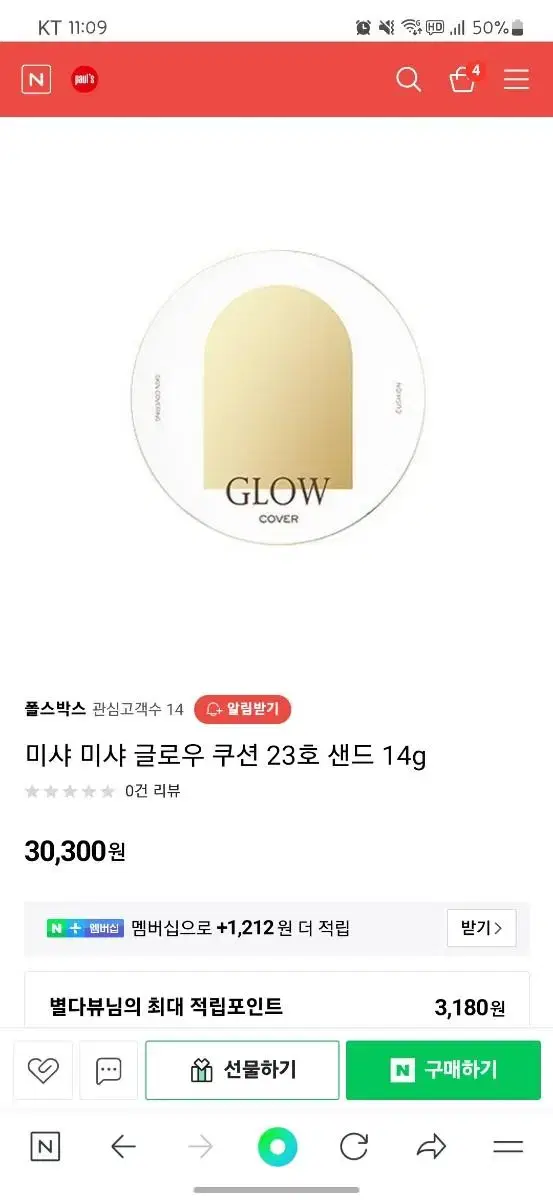Viewport: 553px width, 1200px height.
Task: Reload the page with refresh icon
Action: pyautogui.click(x=354, y=1147)
